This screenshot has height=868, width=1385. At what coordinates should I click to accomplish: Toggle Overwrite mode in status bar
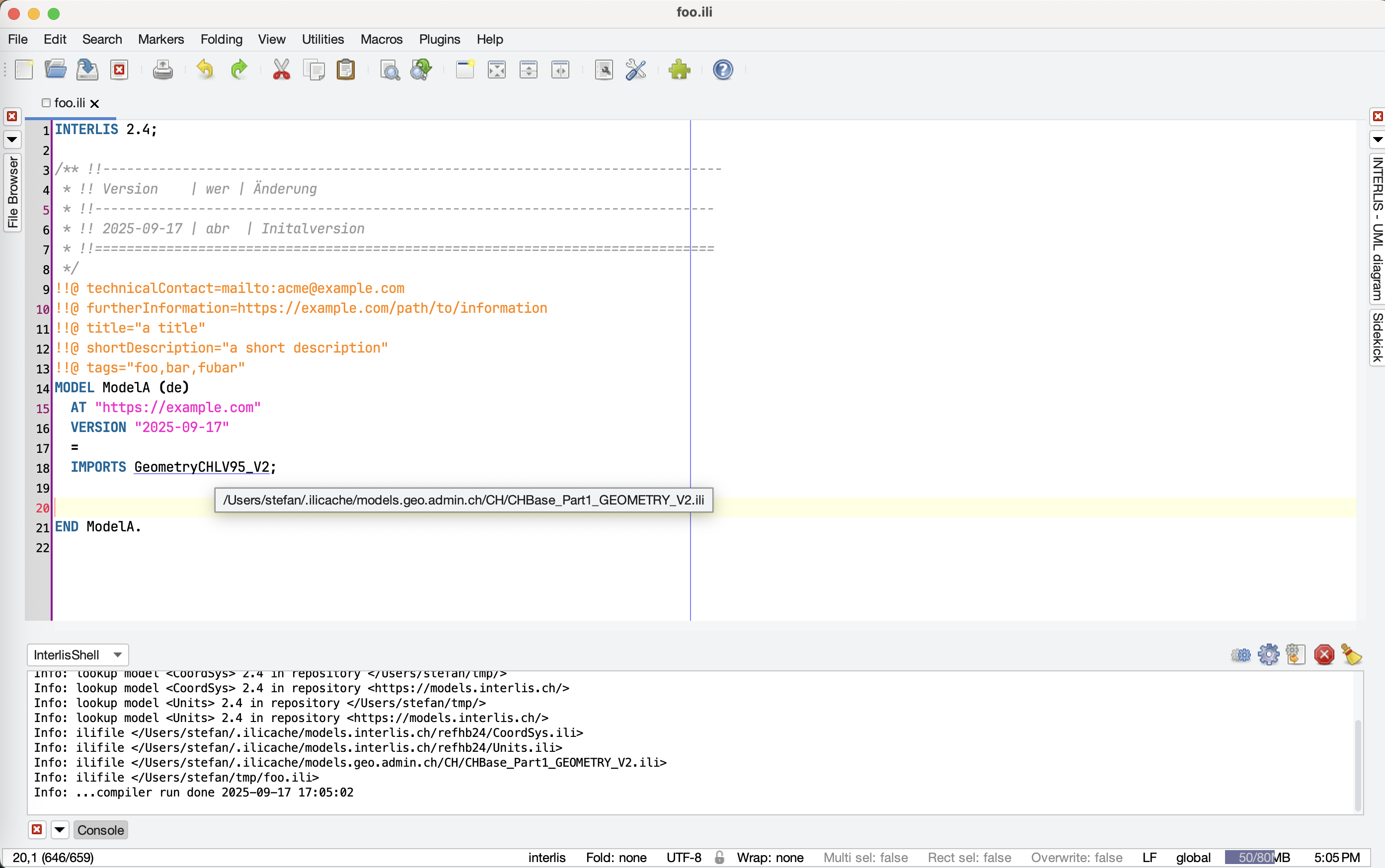pyautogui.click(x=1077, y=858)
